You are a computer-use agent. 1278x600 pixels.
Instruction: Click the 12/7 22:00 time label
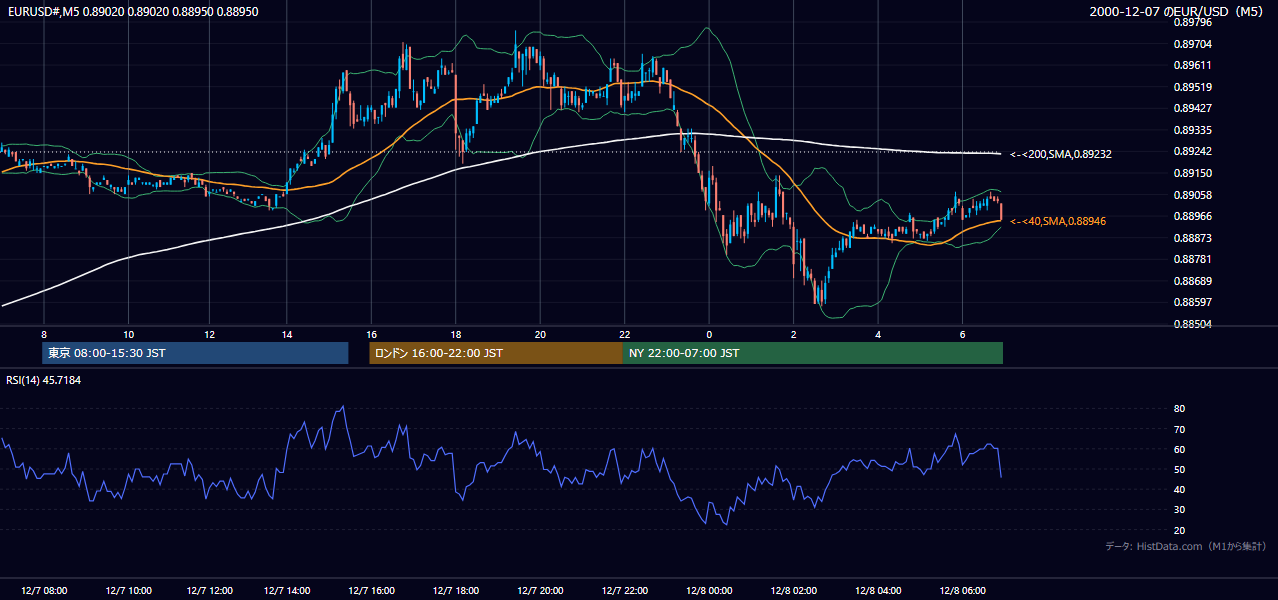(626, 591)
